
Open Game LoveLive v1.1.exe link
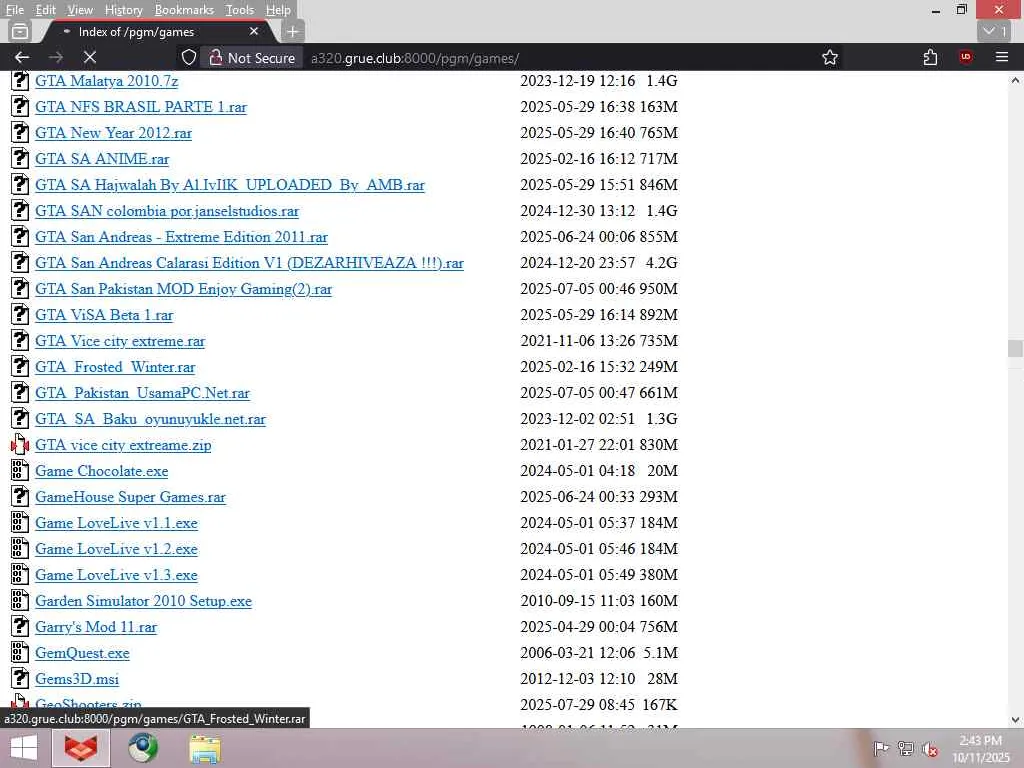tap(116, 524)
